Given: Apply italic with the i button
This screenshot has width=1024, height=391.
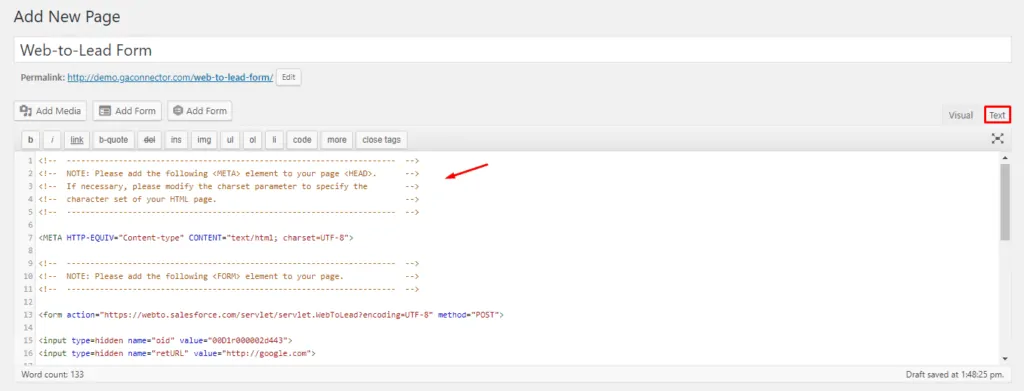Looking at the screenshot, I should [52, 140].
